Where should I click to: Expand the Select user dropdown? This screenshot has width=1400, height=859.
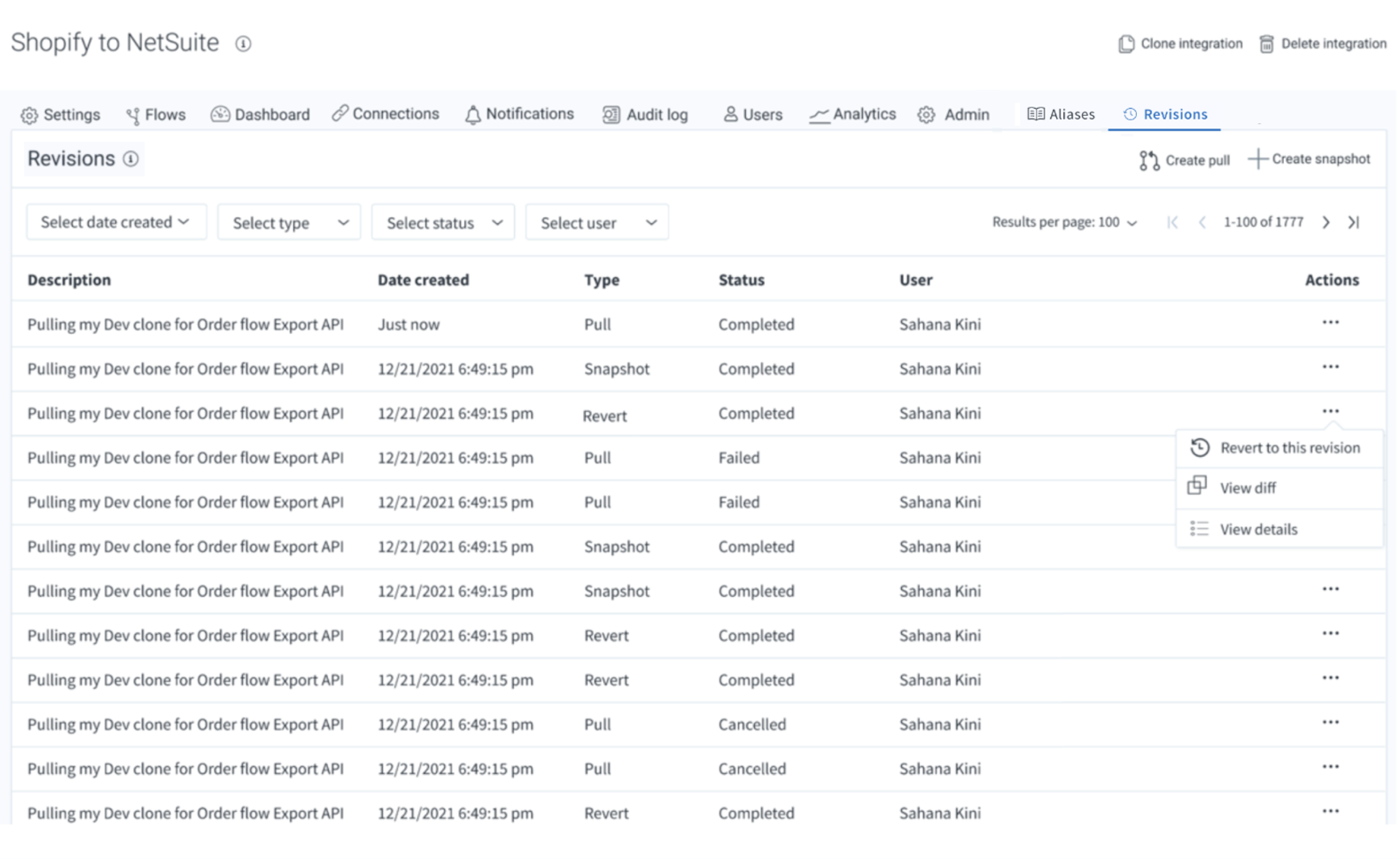tap(597, 222)
